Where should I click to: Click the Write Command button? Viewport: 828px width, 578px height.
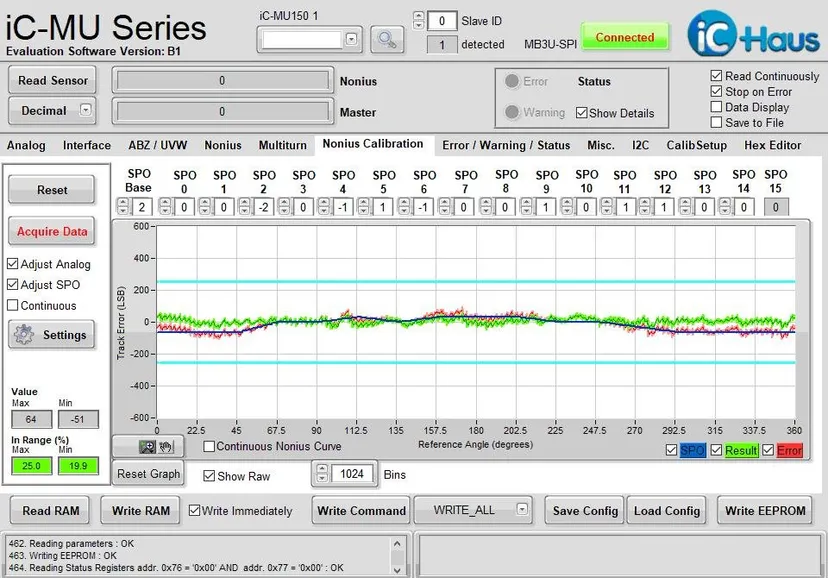click(x=361, y=510)
